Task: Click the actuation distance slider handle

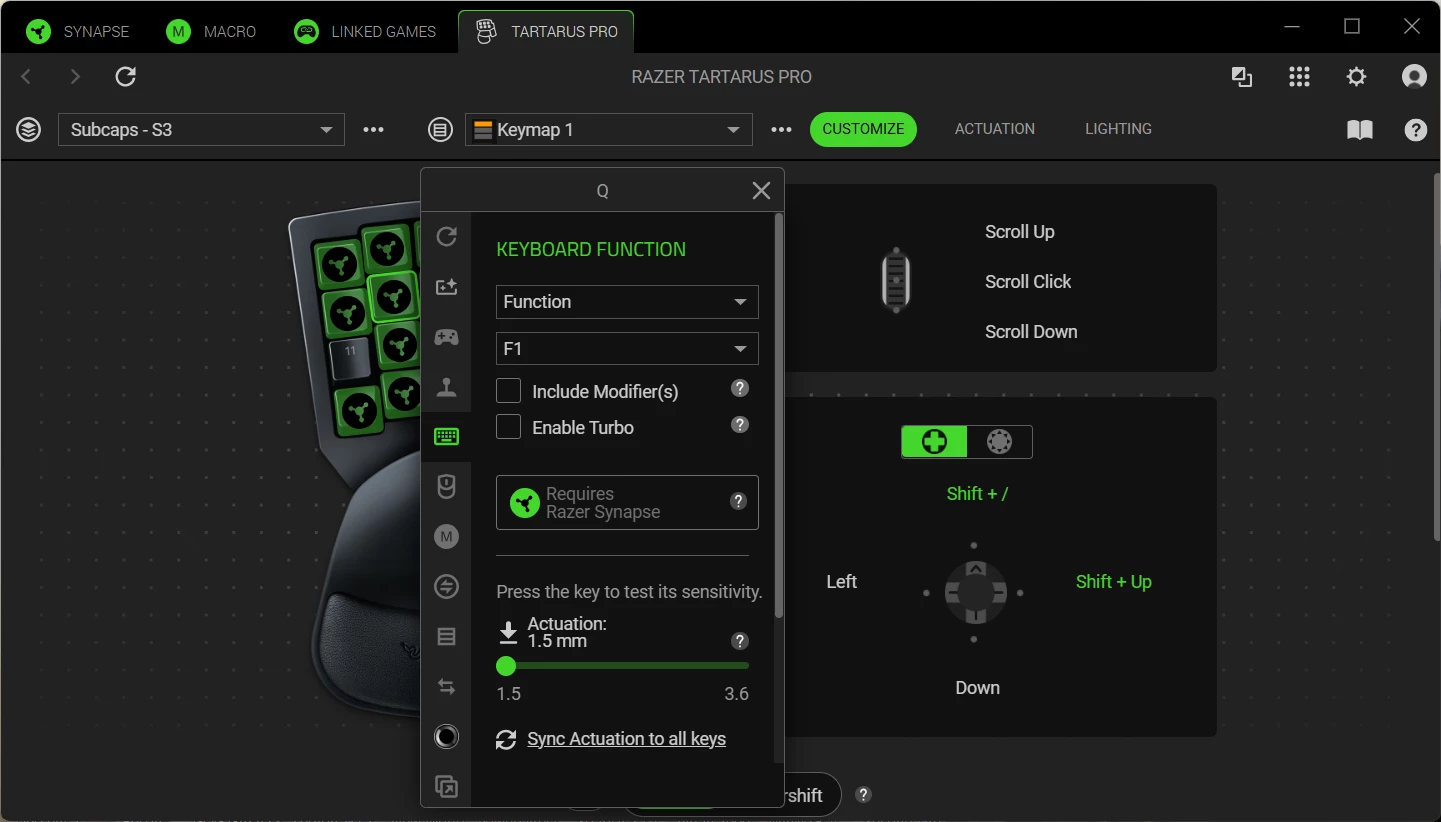Action: click(506, 666)
